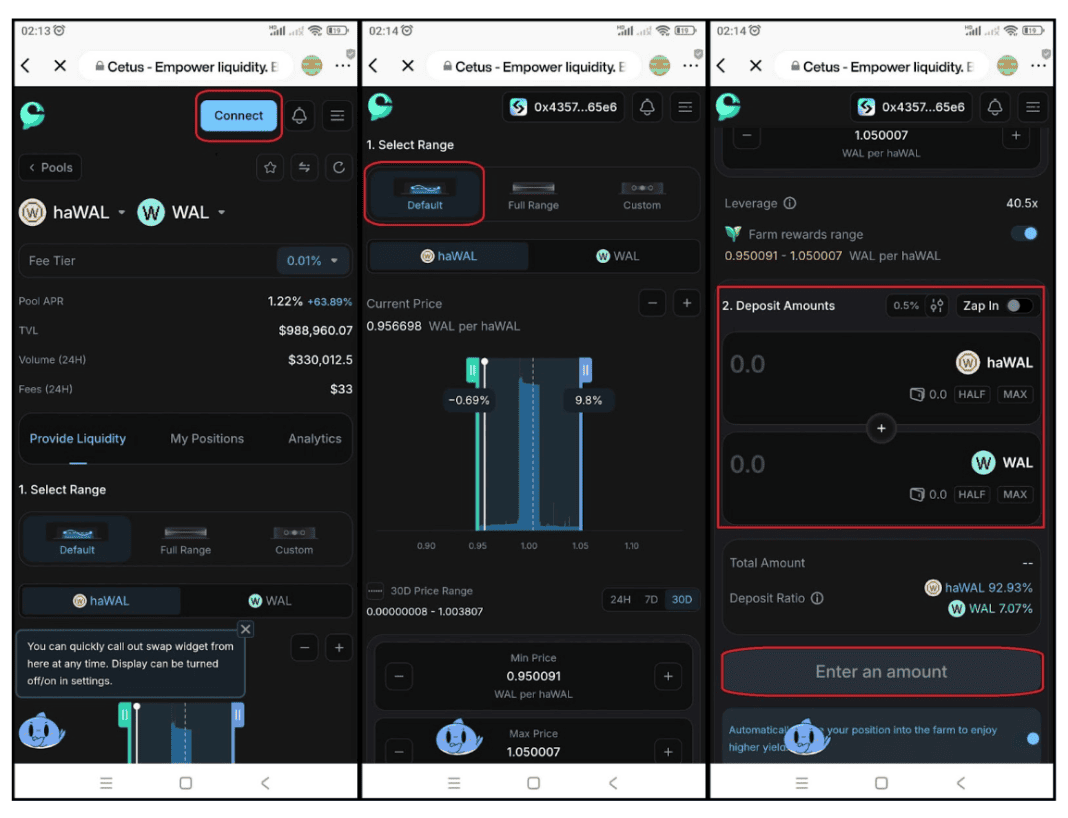Toggle Farm rewards range switch

point(1024,234)
